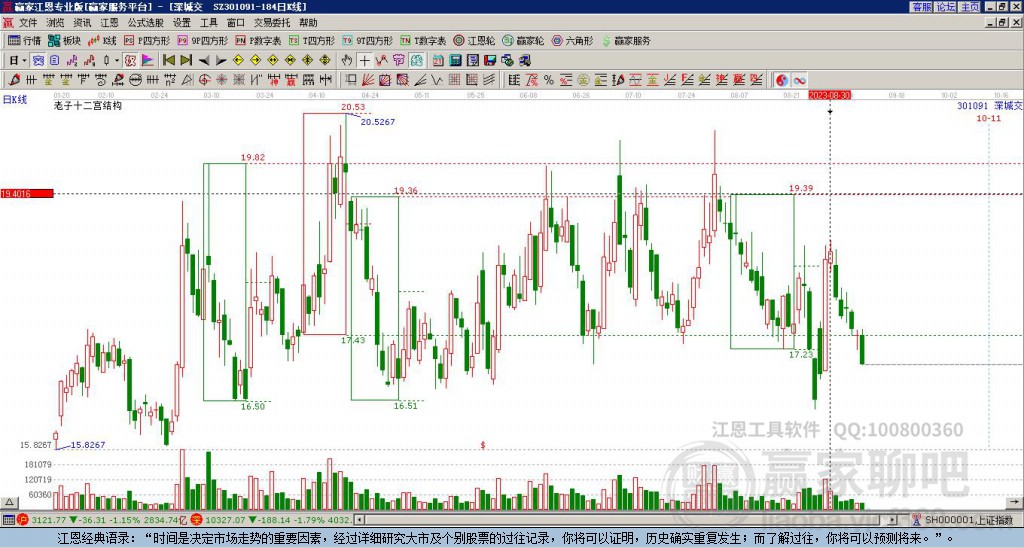This screenshot has height=548, width=1024.
Task: Toggle the infinity symbol tool button
Action: tap(799, 80)
